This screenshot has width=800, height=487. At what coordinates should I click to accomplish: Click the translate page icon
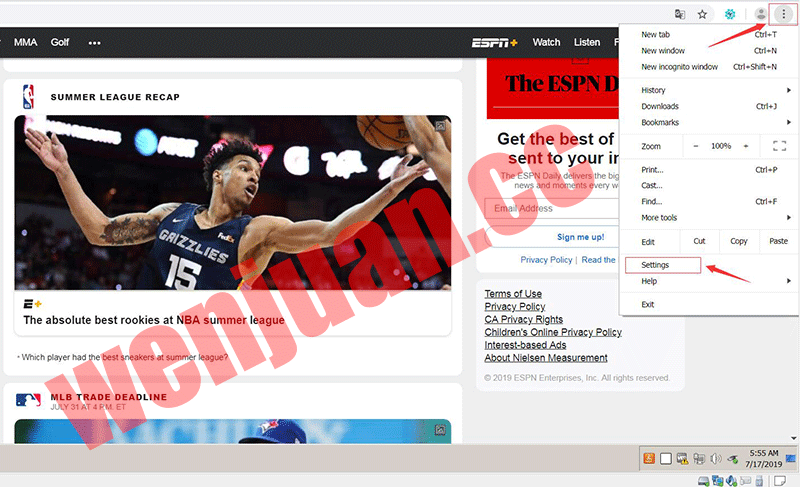click(x=680, y=15)
